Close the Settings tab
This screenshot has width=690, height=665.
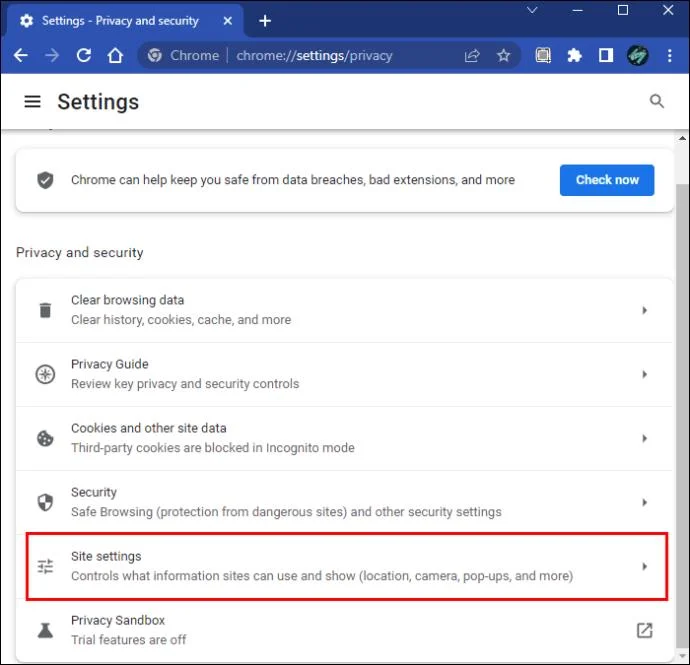point(228,21)
